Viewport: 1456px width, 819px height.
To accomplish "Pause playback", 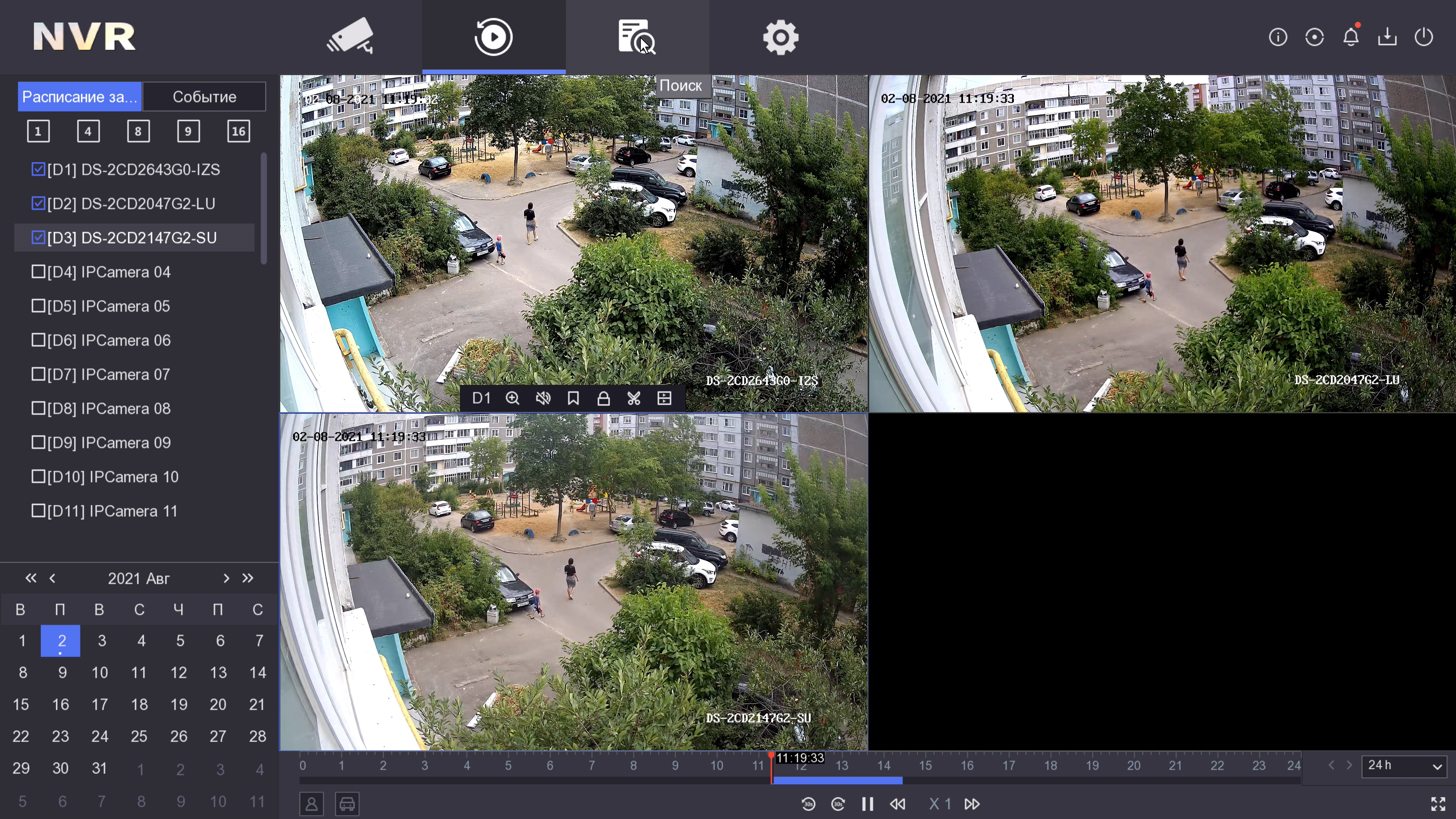I will [x=867, y=804].
